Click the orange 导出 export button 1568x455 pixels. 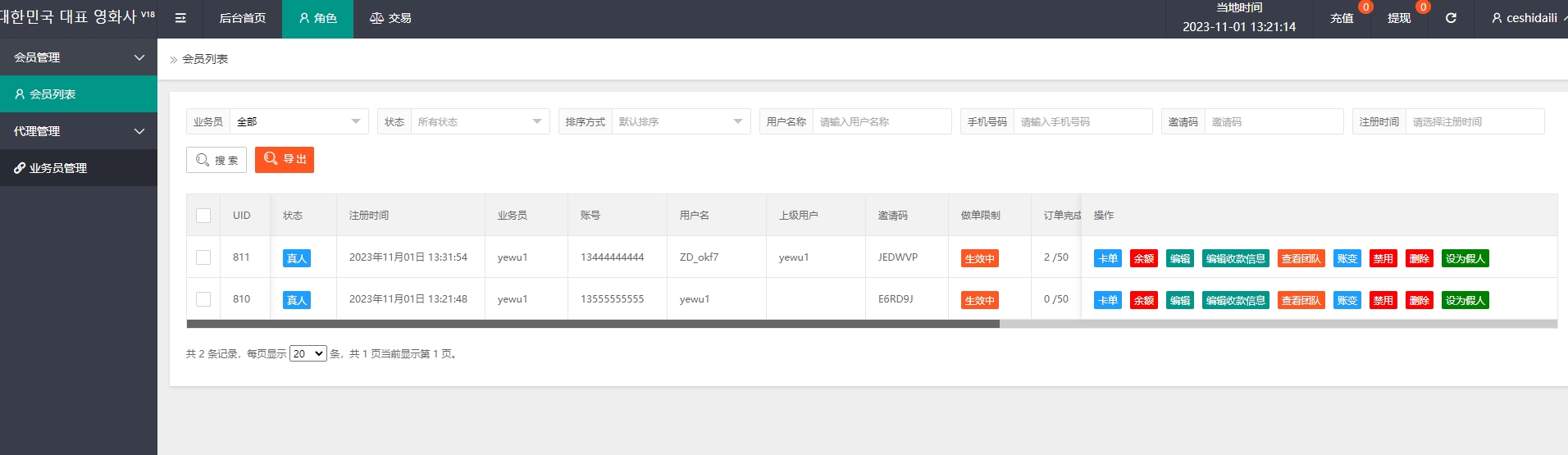[x=285, y=159]
